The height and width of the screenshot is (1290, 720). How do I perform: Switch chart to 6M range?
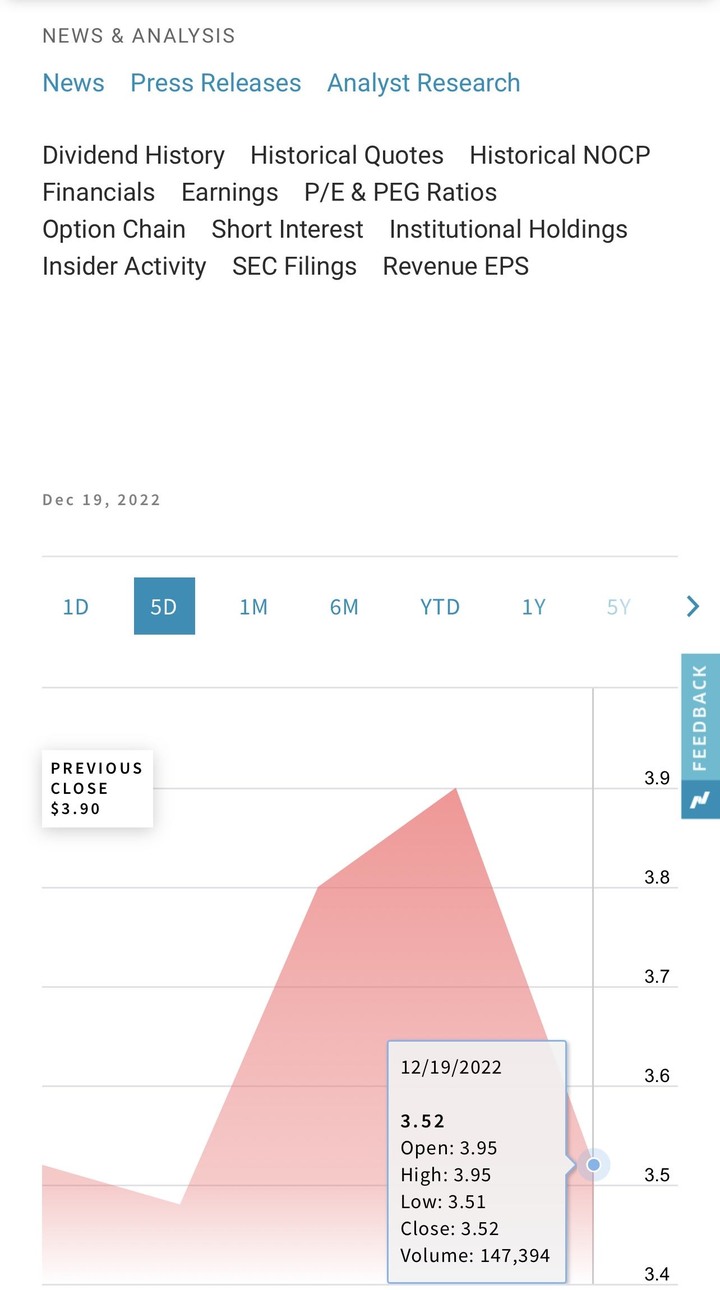(344, 607)
